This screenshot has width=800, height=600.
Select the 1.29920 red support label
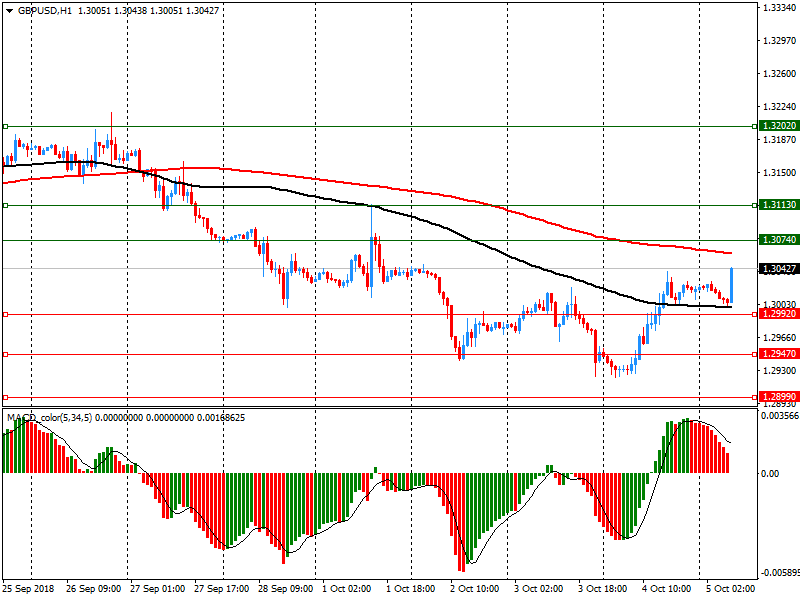(x=779, y=314)
